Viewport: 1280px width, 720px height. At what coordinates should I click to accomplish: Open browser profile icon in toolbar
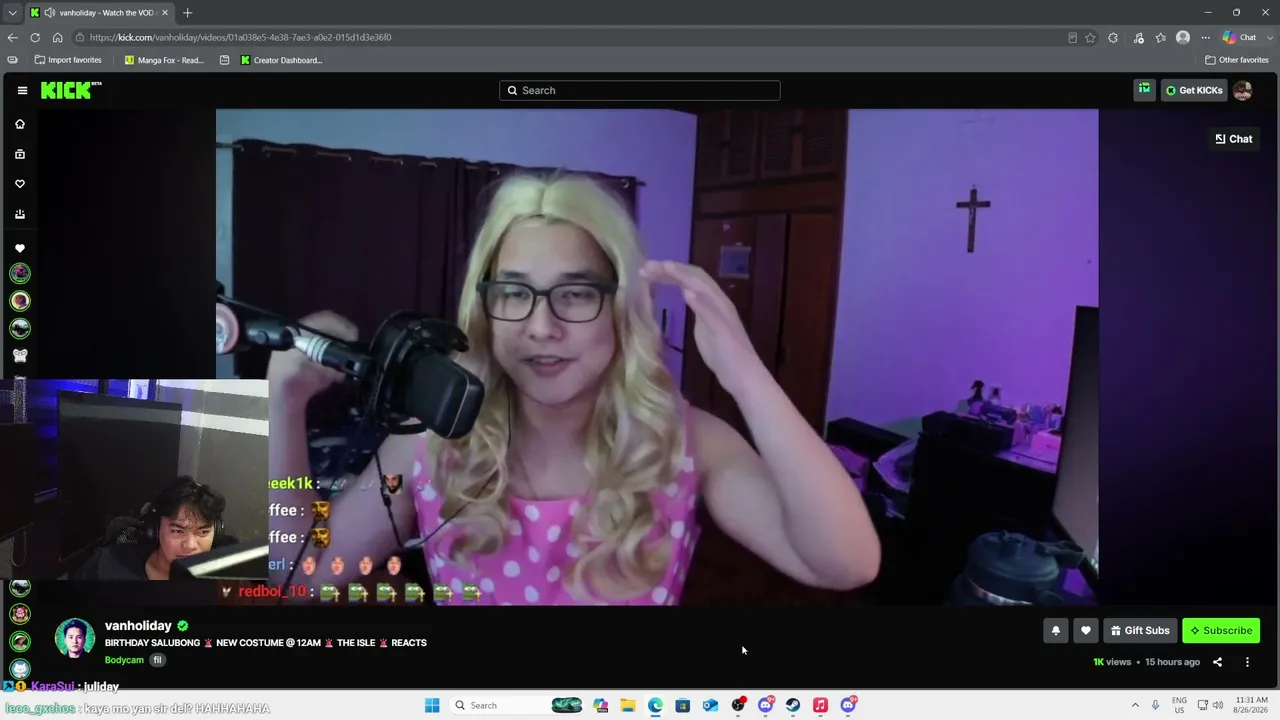pyautogui.click(x=1183, y=38)
